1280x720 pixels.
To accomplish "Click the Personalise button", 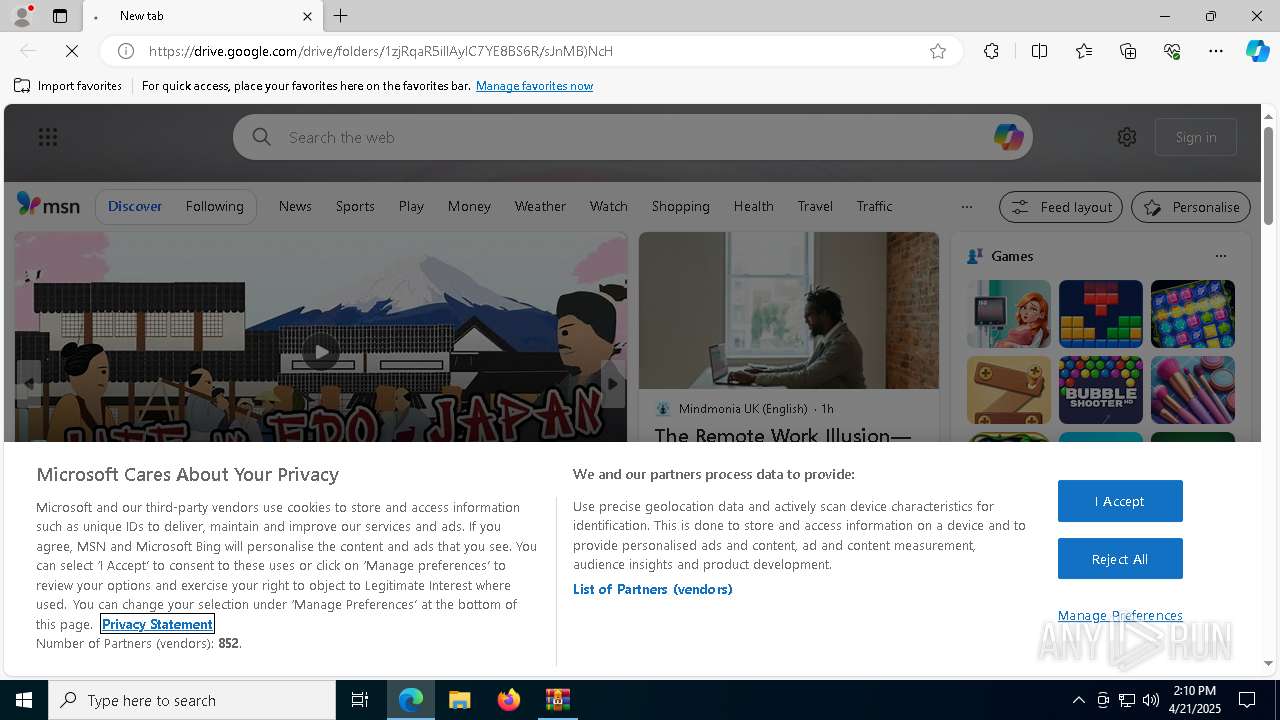I will coord(1190,207).
